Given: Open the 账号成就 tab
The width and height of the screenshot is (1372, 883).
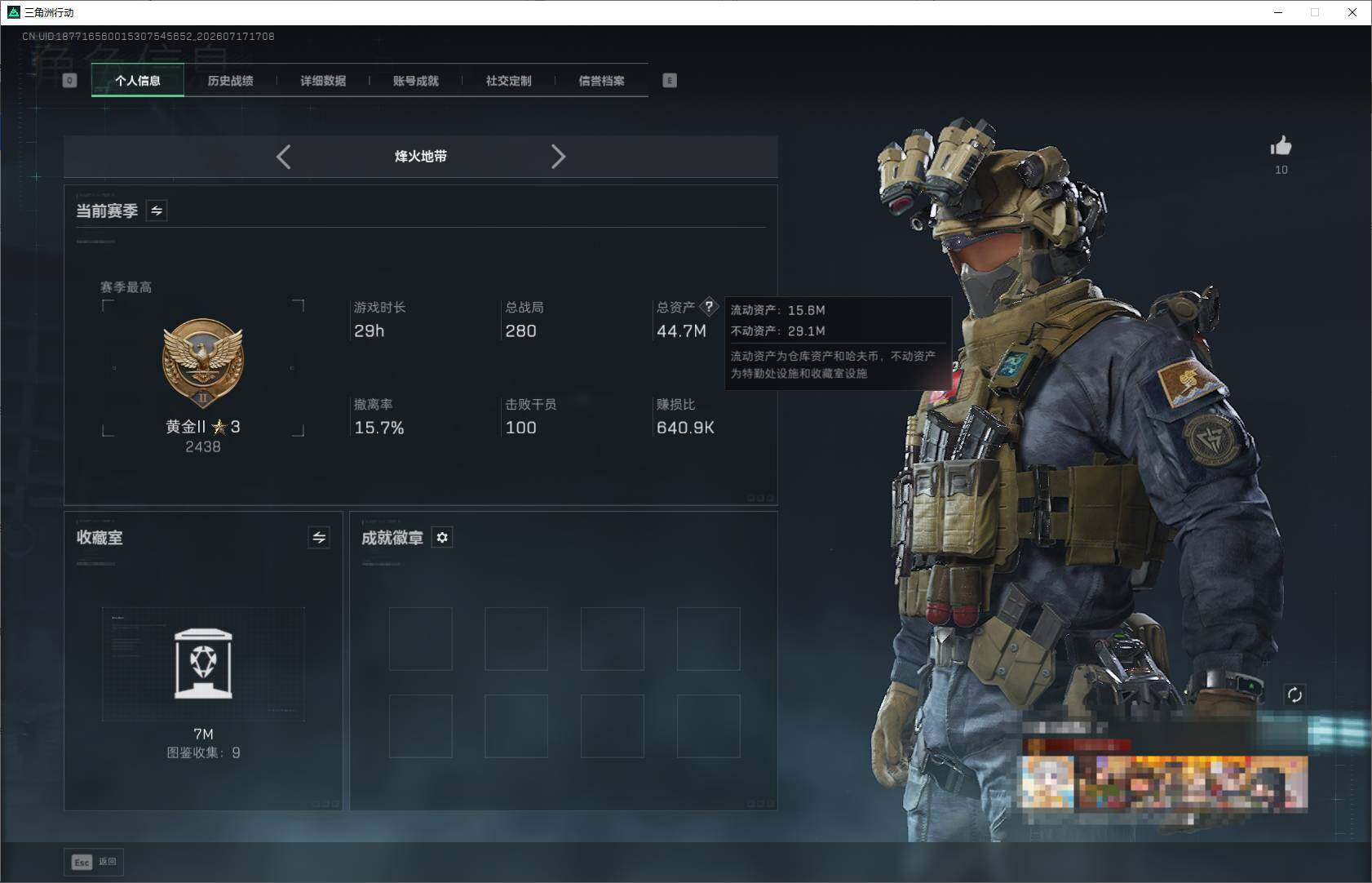Looking at the screenshot, I should click(416, 81).
